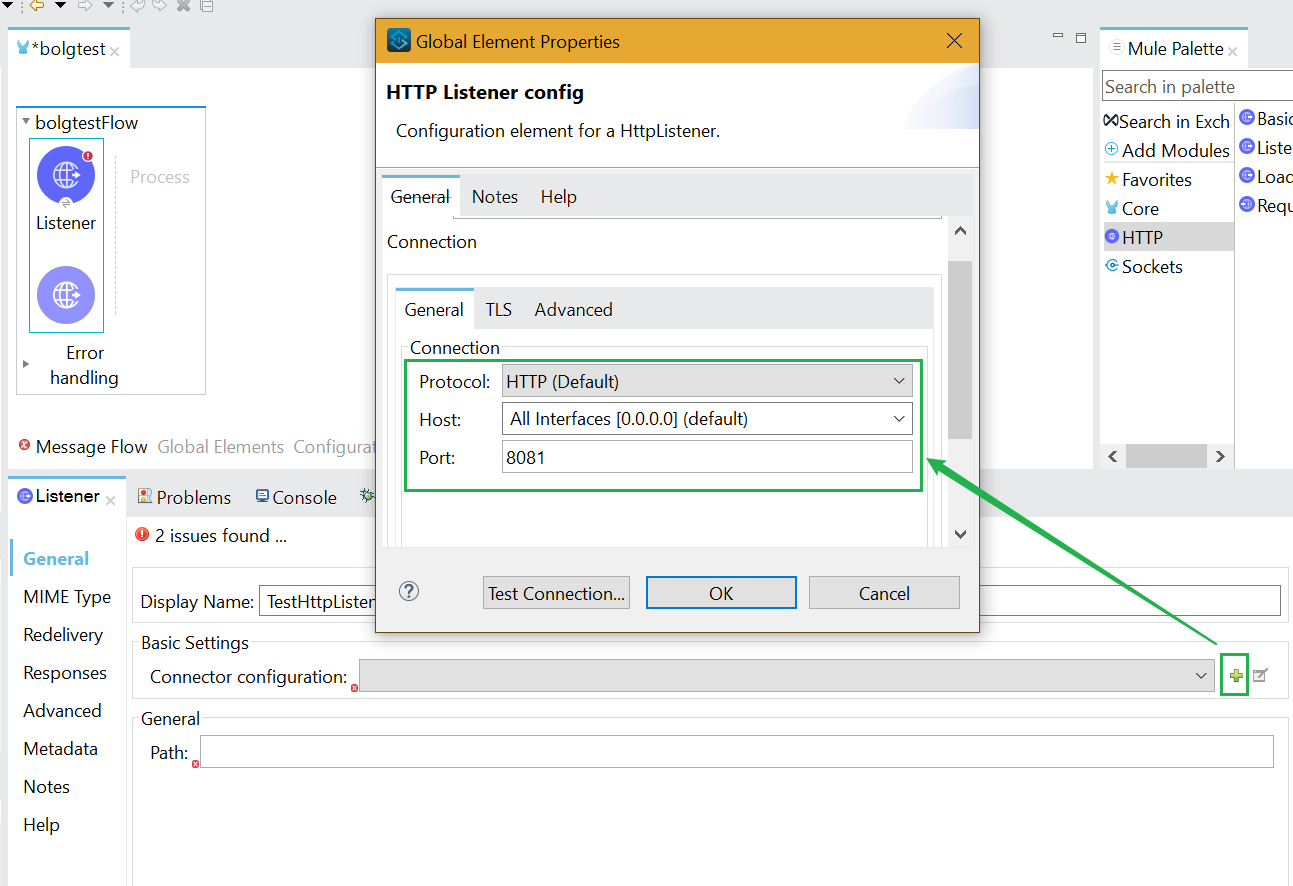
Task: Select the inner General connection tab
Action: (434, 309)
